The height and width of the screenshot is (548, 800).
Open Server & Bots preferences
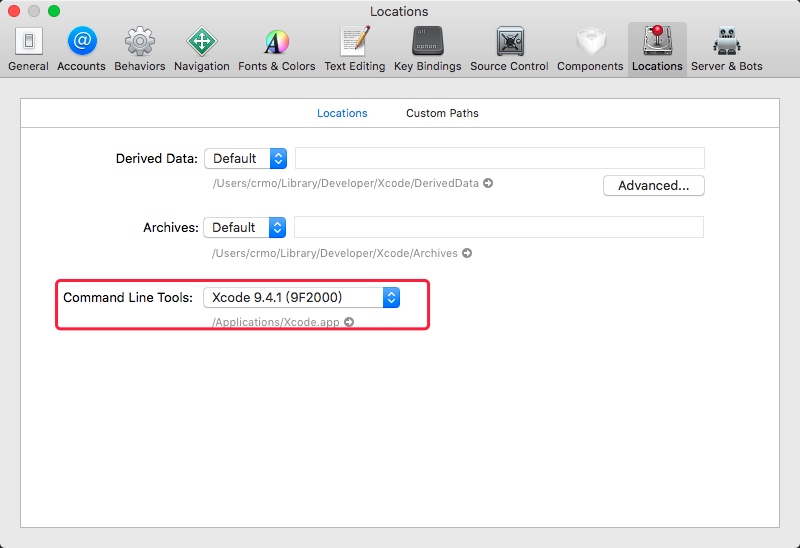(x=726, y=48)
